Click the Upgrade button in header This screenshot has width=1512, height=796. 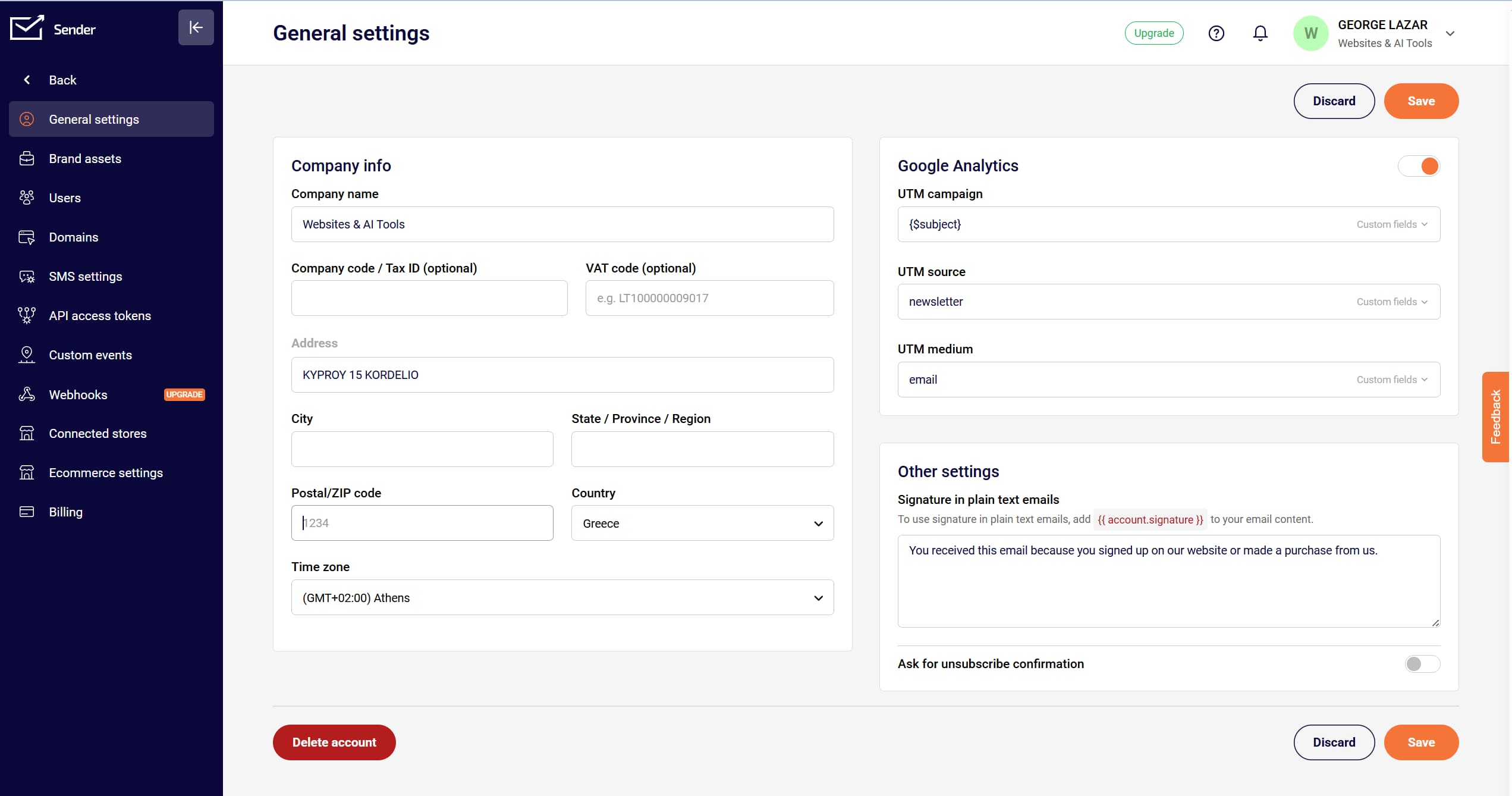tap(1153, 33)
